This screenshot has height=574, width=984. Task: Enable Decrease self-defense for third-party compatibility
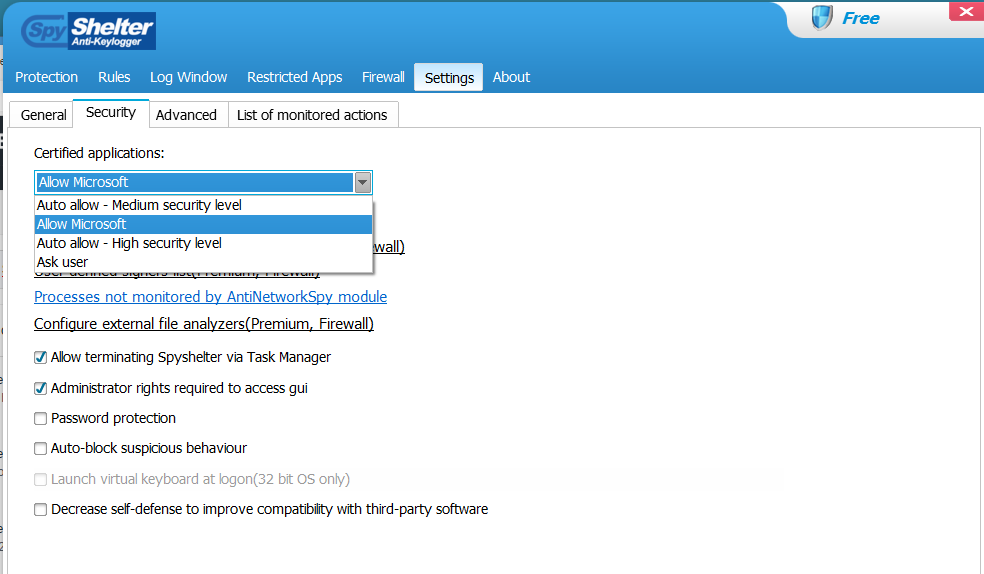41,509
